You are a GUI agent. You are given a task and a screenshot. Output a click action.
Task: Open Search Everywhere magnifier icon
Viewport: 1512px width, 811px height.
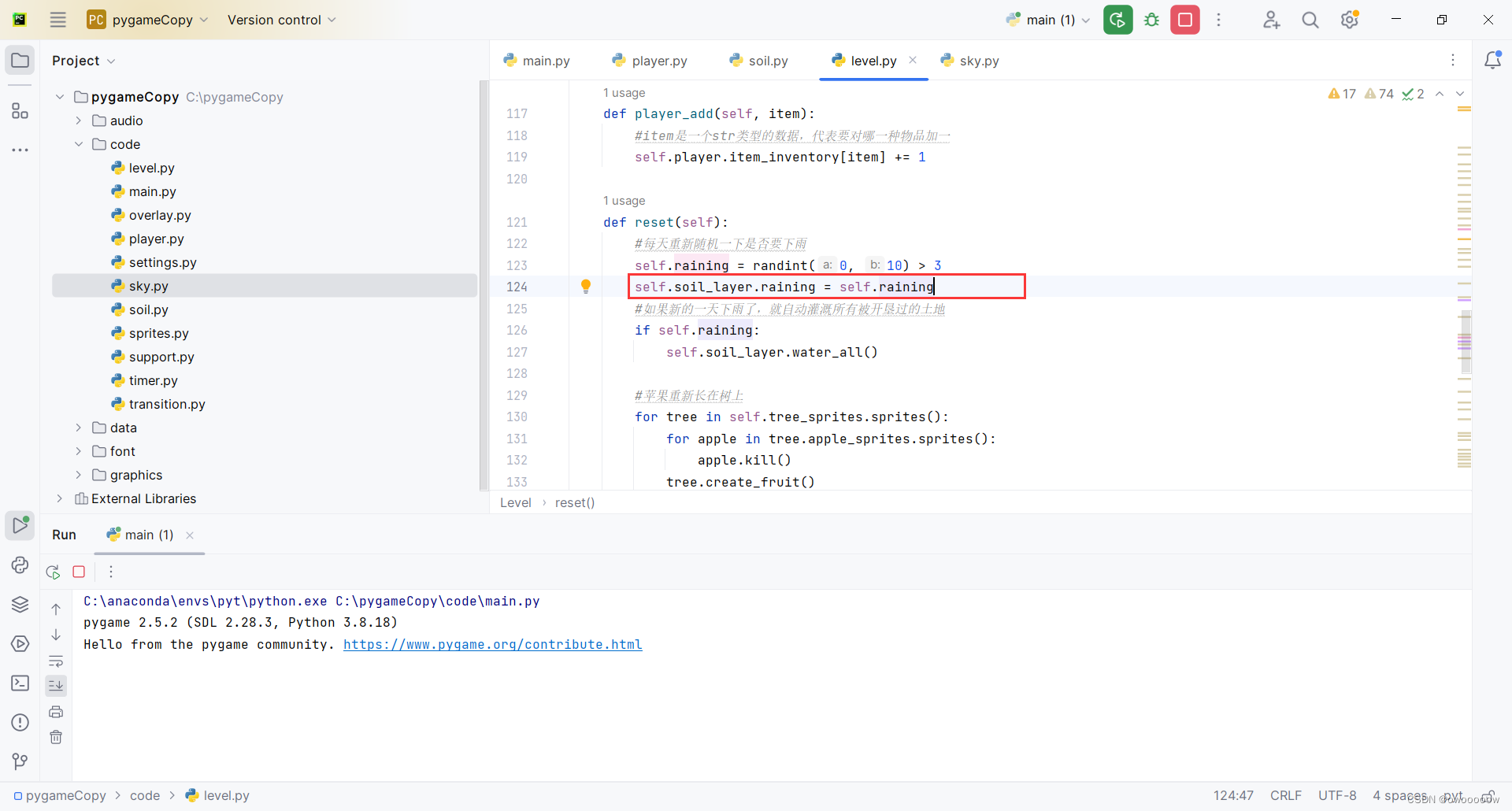click(1310, 20)
